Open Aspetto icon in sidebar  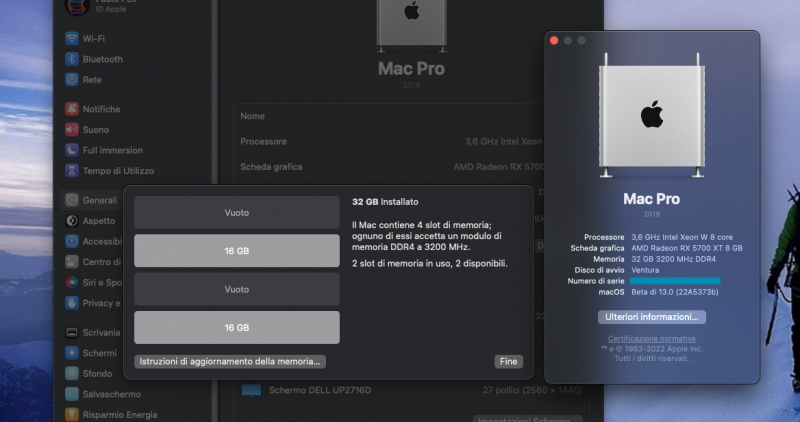[x=72, y=220]
